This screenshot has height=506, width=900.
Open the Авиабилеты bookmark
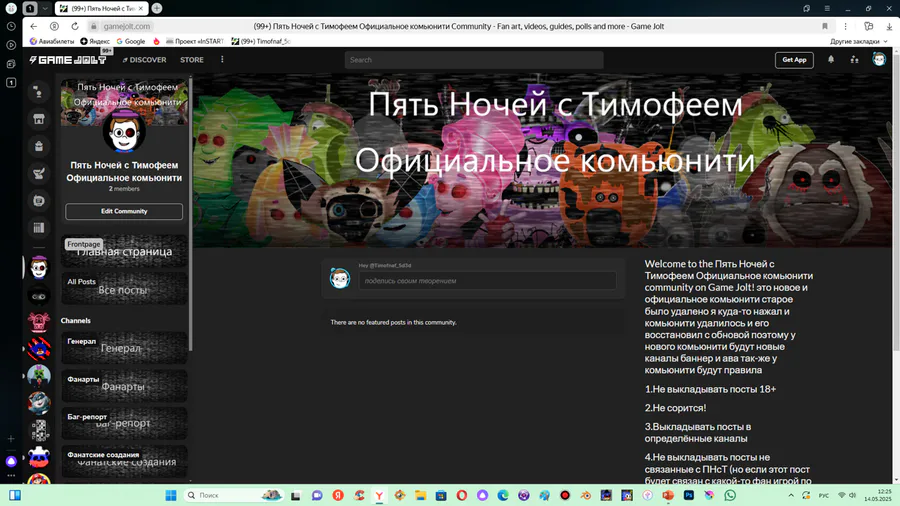tap(52, 41)
